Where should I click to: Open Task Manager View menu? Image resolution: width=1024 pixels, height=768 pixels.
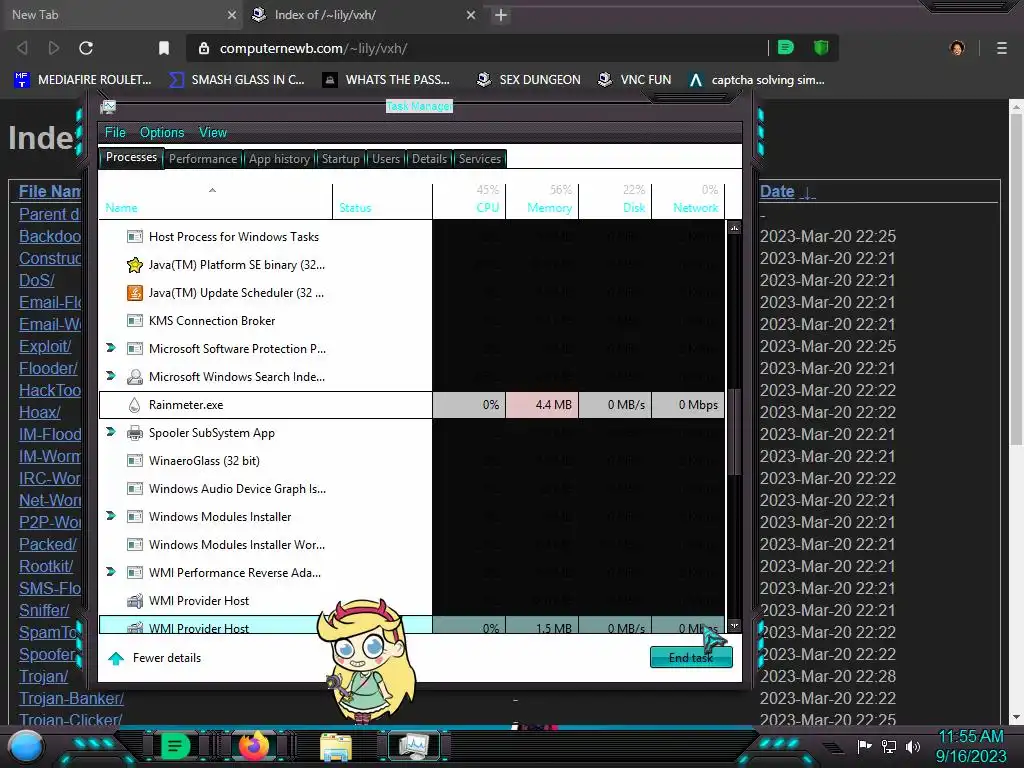coord(213,133)
